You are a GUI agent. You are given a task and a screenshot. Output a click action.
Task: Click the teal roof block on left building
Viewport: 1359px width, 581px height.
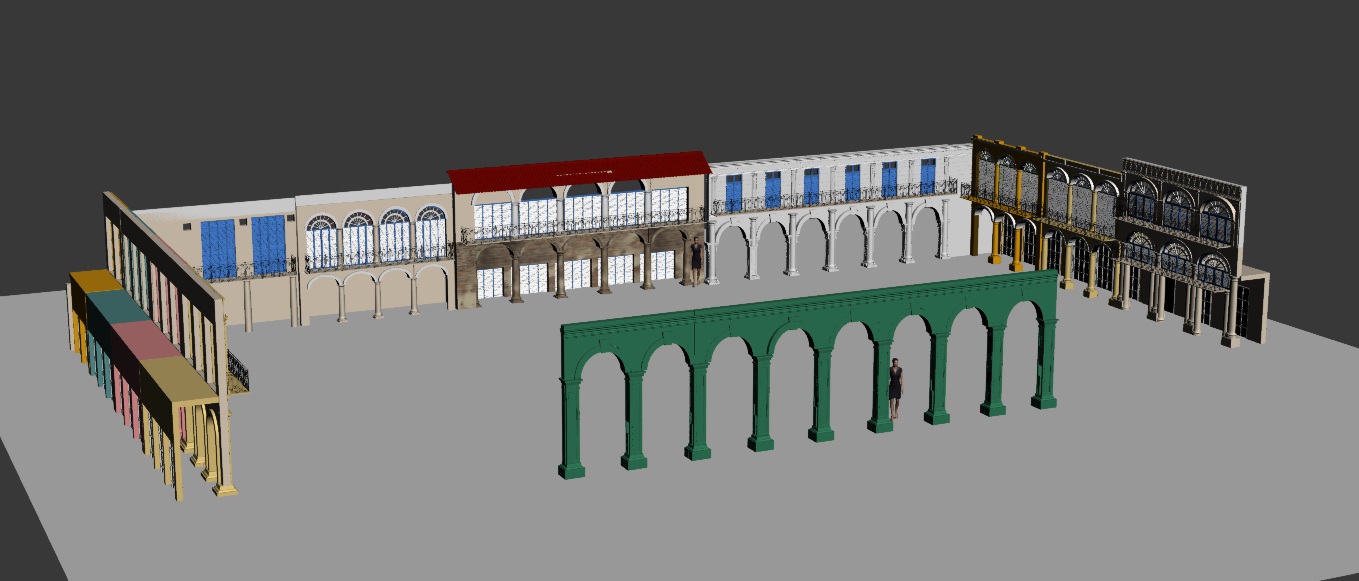(118, 307)
